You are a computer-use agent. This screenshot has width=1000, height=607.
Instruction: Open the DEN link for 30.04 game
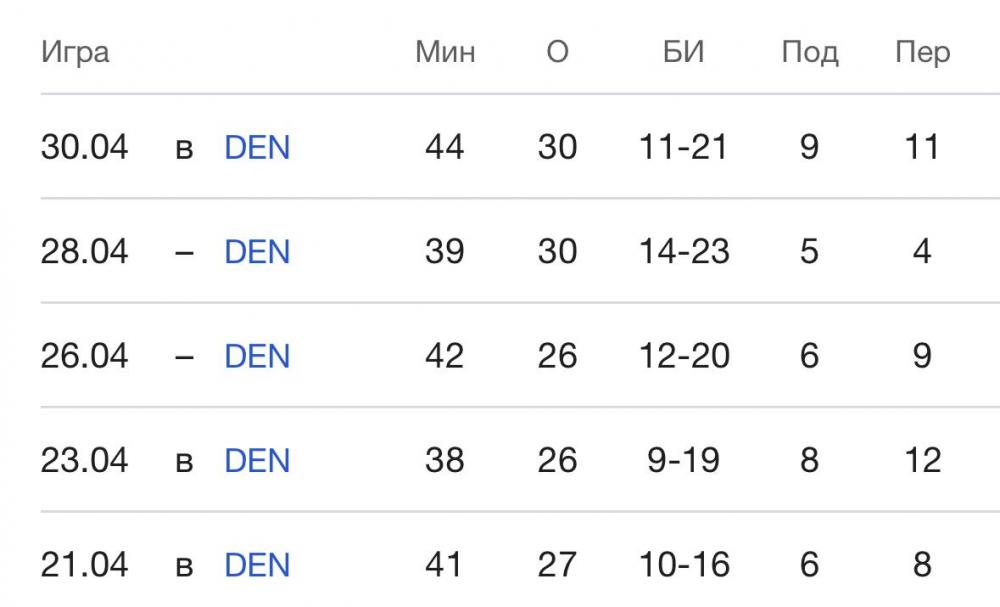pos(257,148)
